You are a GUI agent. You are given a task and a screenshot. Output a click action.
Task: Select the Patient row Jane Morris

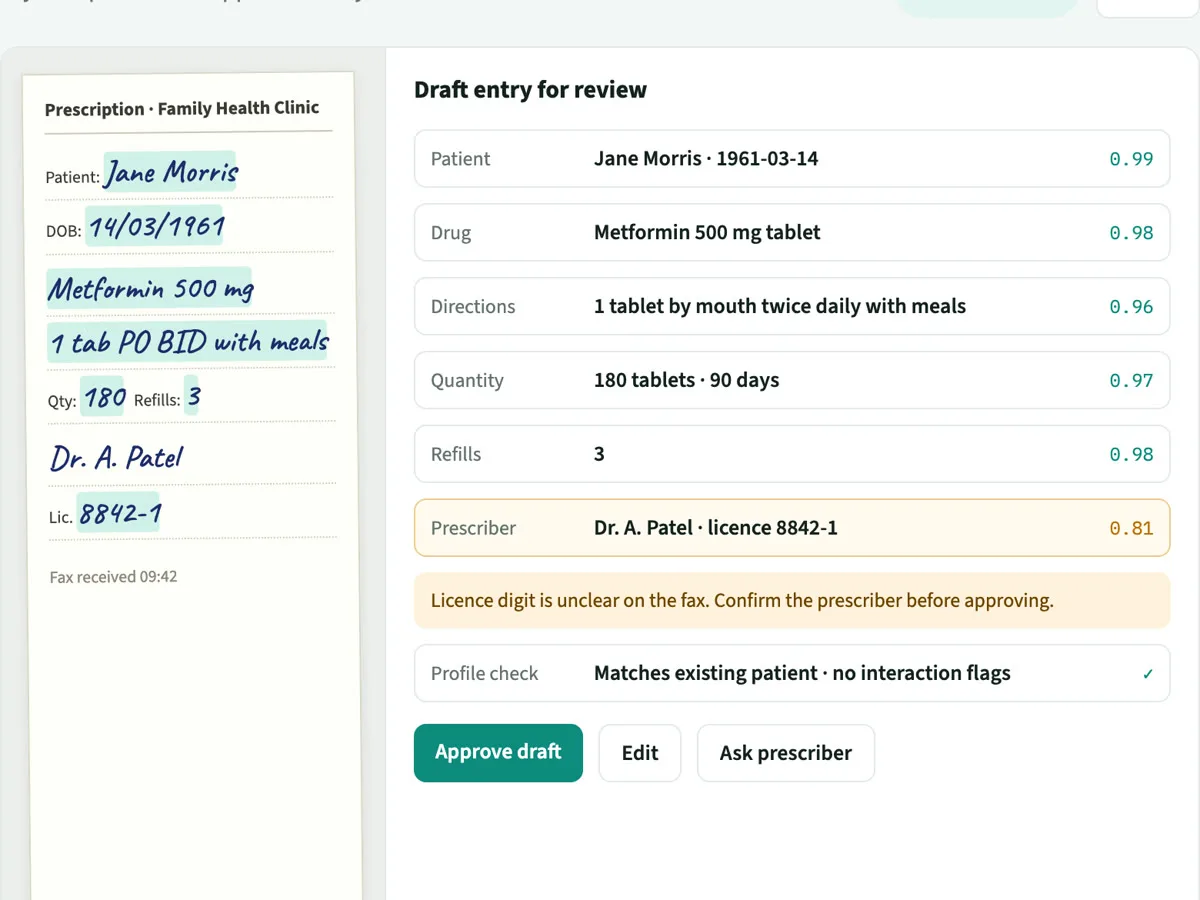792,159
